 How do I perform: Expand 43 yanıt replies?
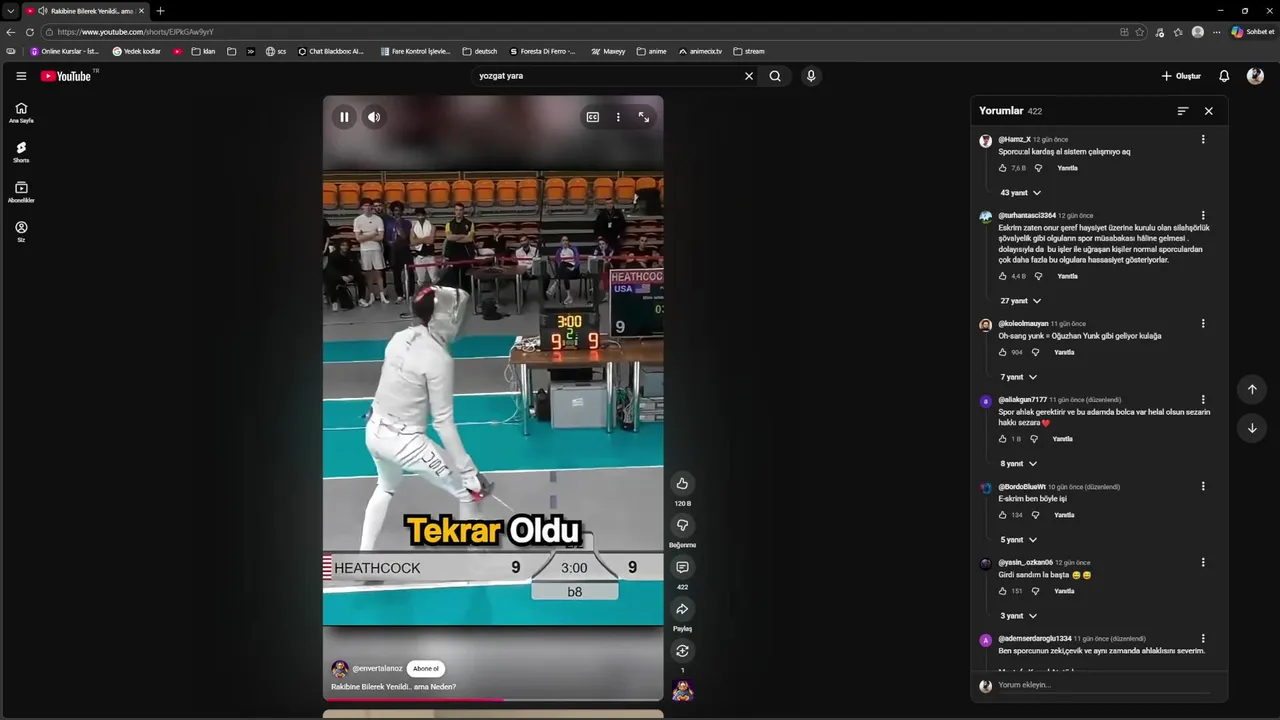pyautogui.click(x=1021, y=193)
